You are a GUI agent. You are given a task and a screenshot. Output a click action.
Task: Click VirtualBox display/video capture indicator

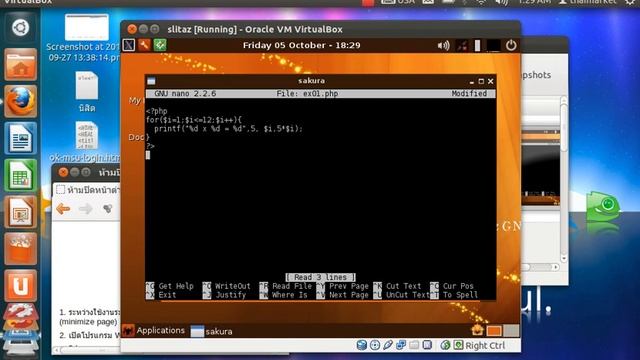(427, 345)
